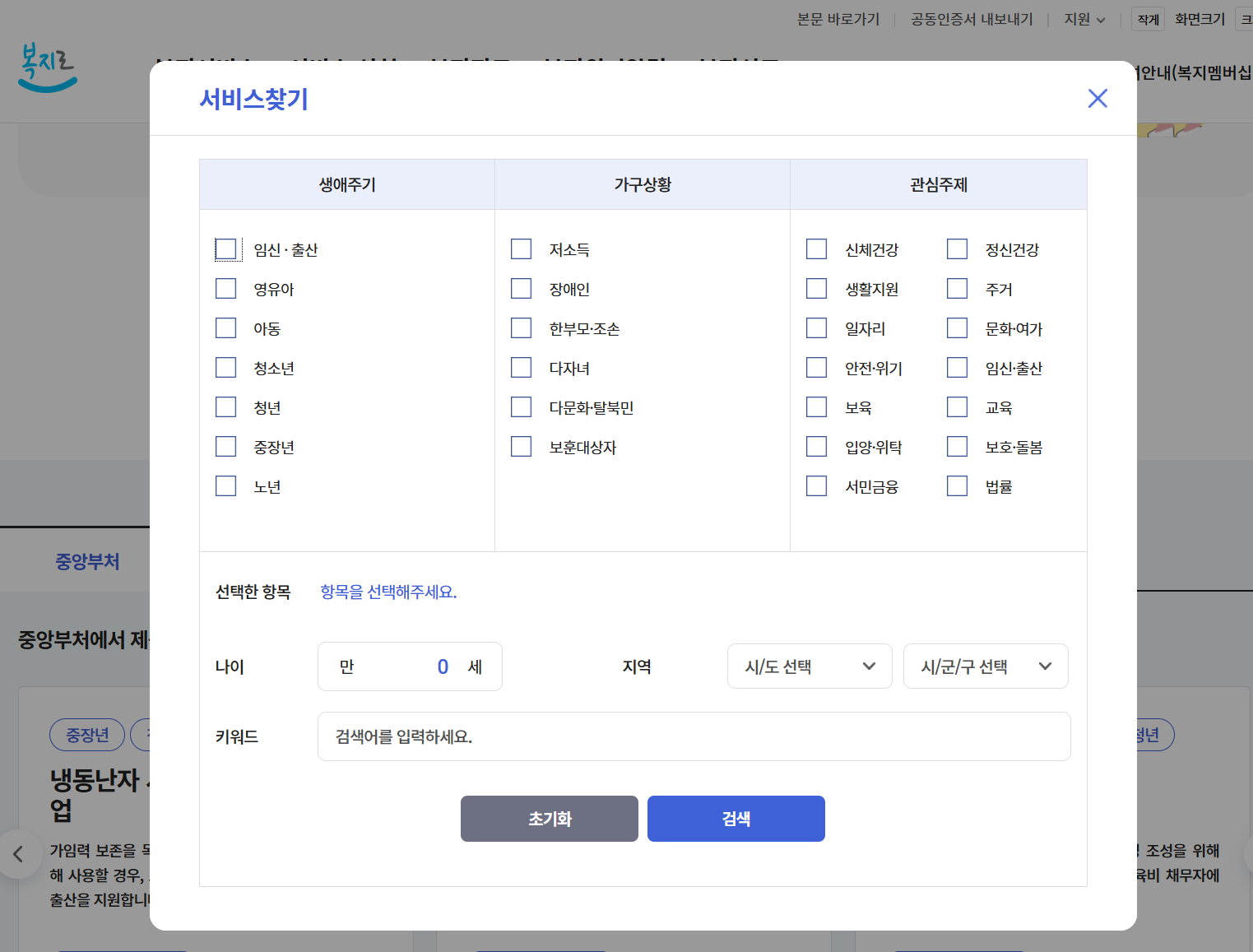Image resolution: width=1253 pixels, height=952 pixels.
Task: Select the 법률 interest checkbox
Action: pyautogui.click(x=957, y=485)
